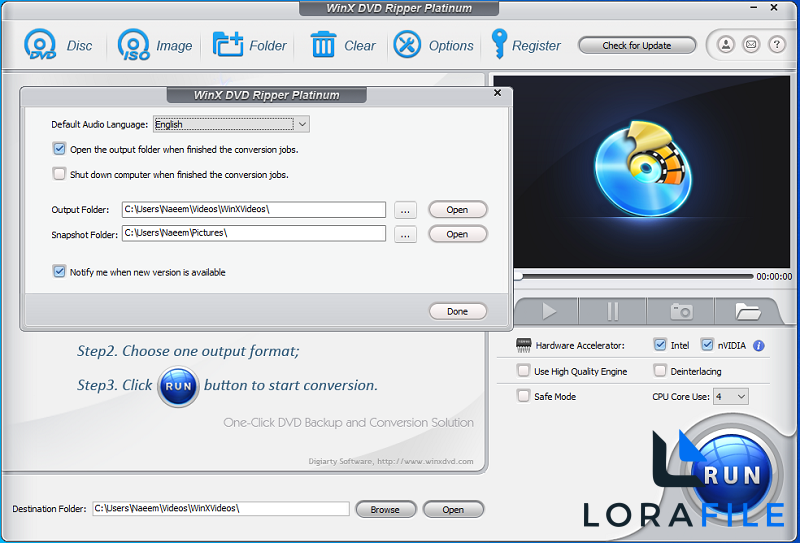Open the help question mark icon
Image resolution: width=800 pixels, height=543 pixels.
tap(777, 45)
